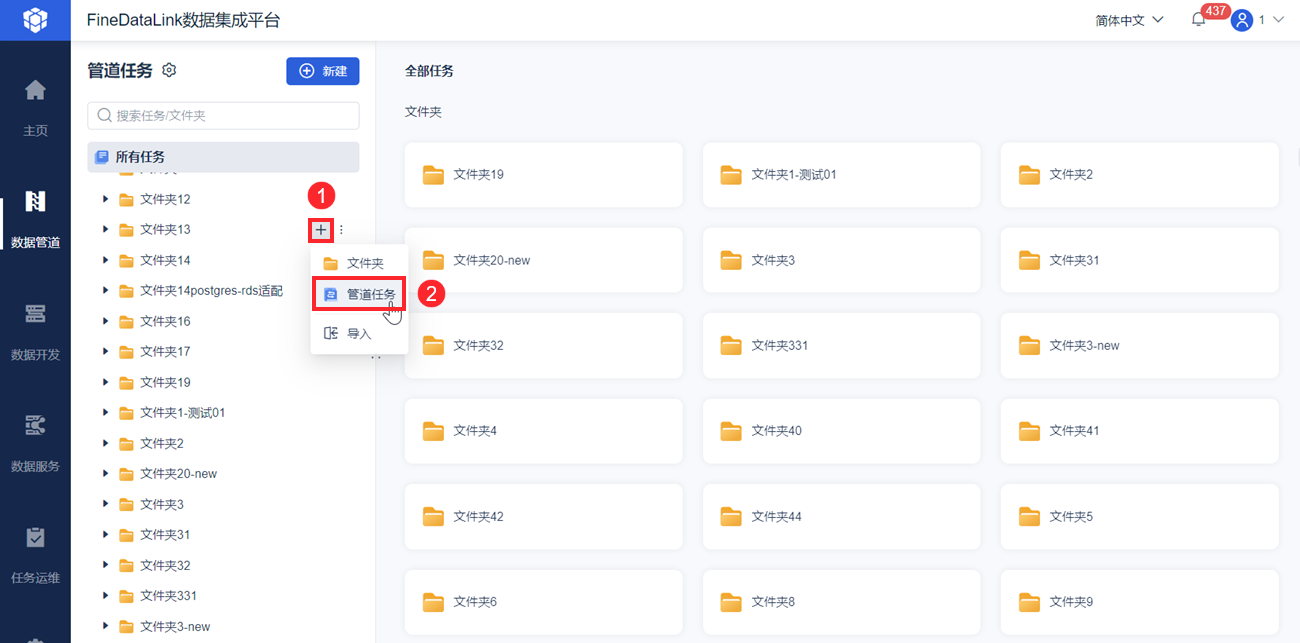The height and width of the screenshot is (643, 1300).
Task: Choose 管道任务 from the popup menu
Action: [359, 294]
